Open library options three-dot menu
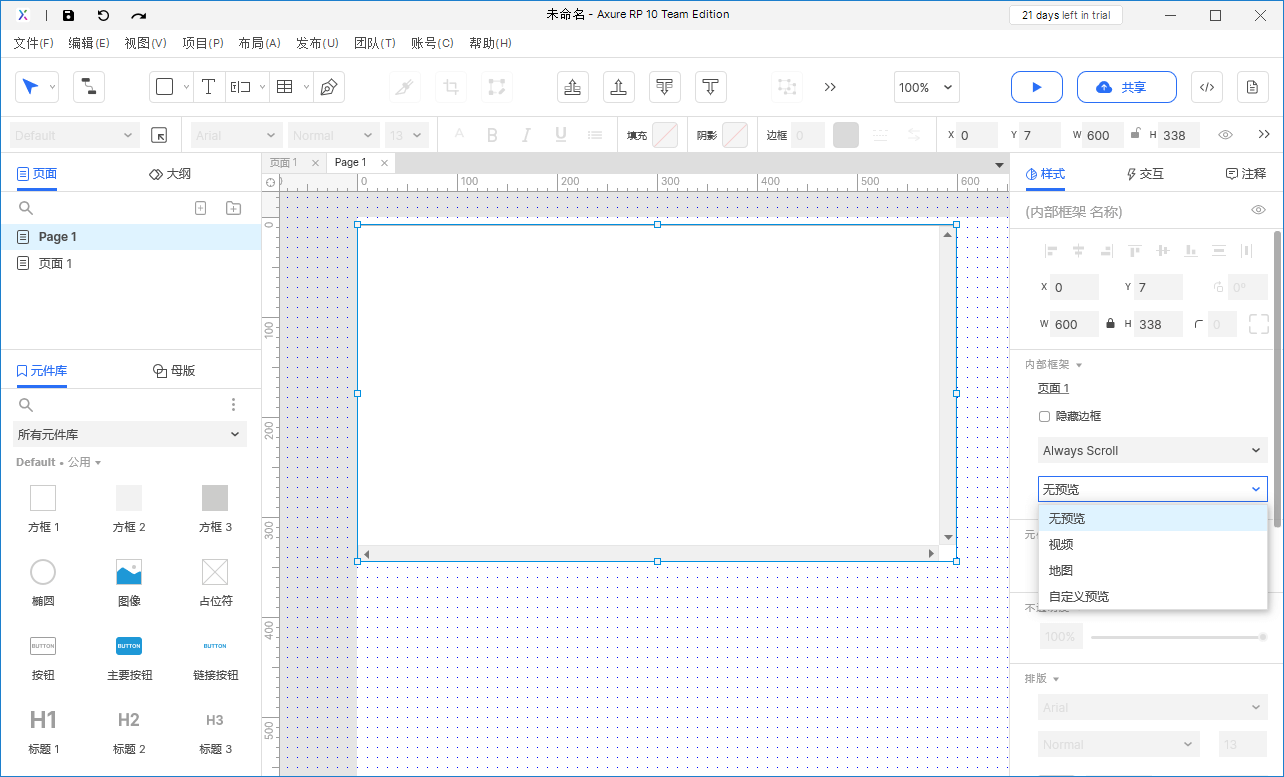Screen dimensions: 1284x777 pyautogui.click(x=233, y=405)
